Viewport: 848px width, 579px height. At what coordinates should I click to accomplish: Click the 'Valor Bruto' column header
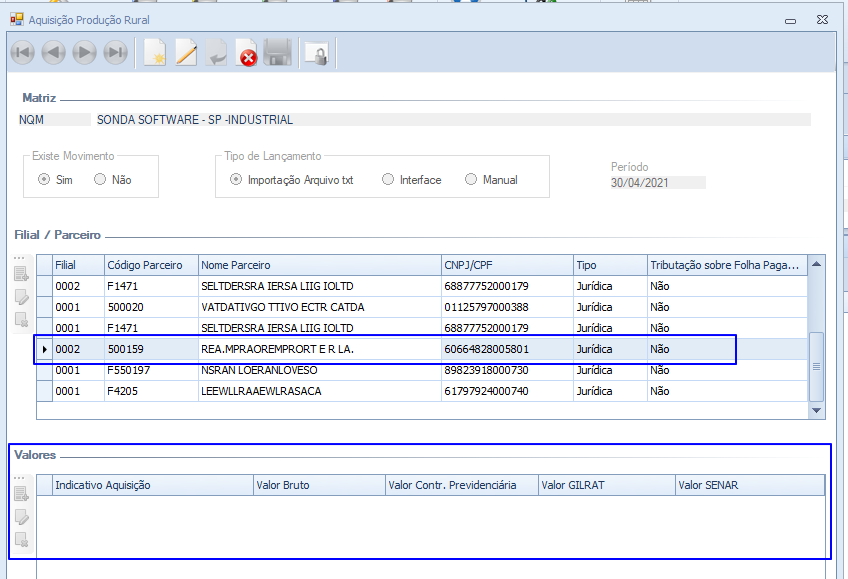click(318, 485)
